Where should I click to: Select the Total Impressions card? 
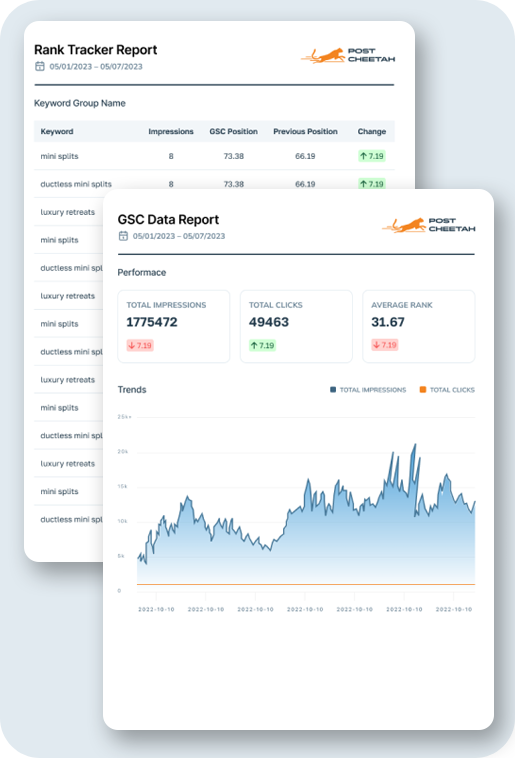coord(174,326)
